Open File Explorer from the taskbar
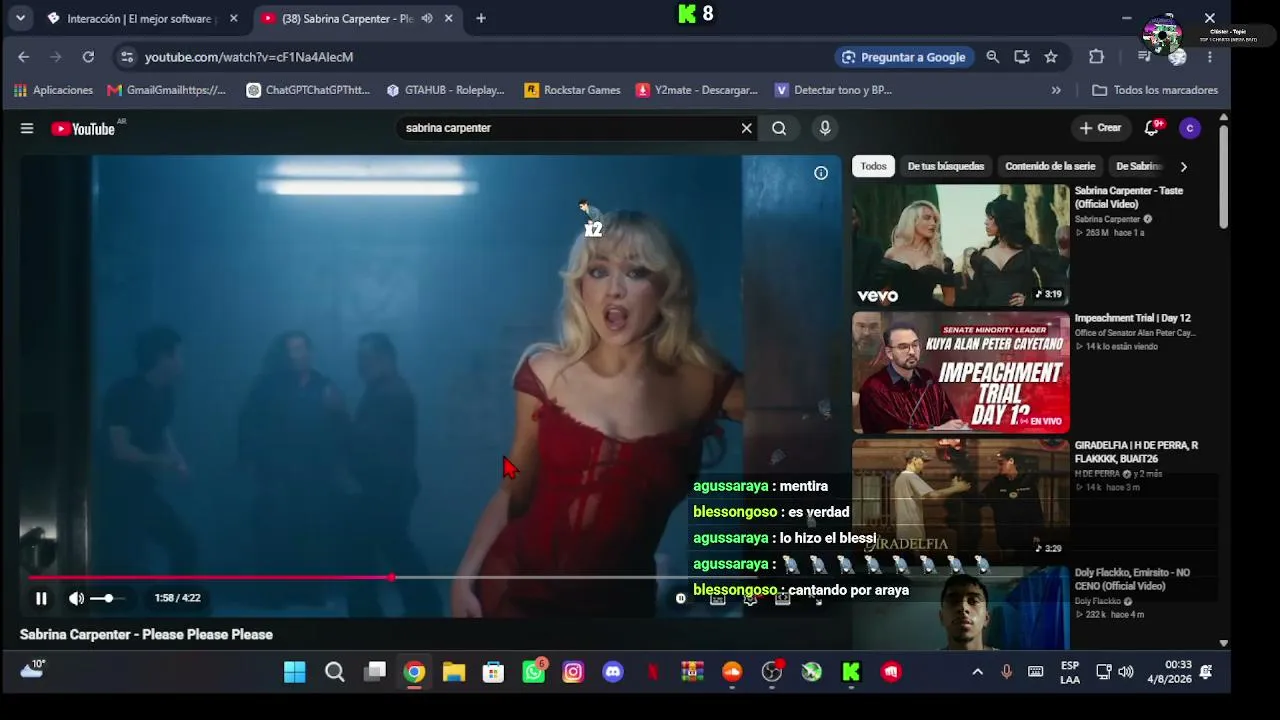The height and width of the screenshot is (720, 1280). click(454, 672)
